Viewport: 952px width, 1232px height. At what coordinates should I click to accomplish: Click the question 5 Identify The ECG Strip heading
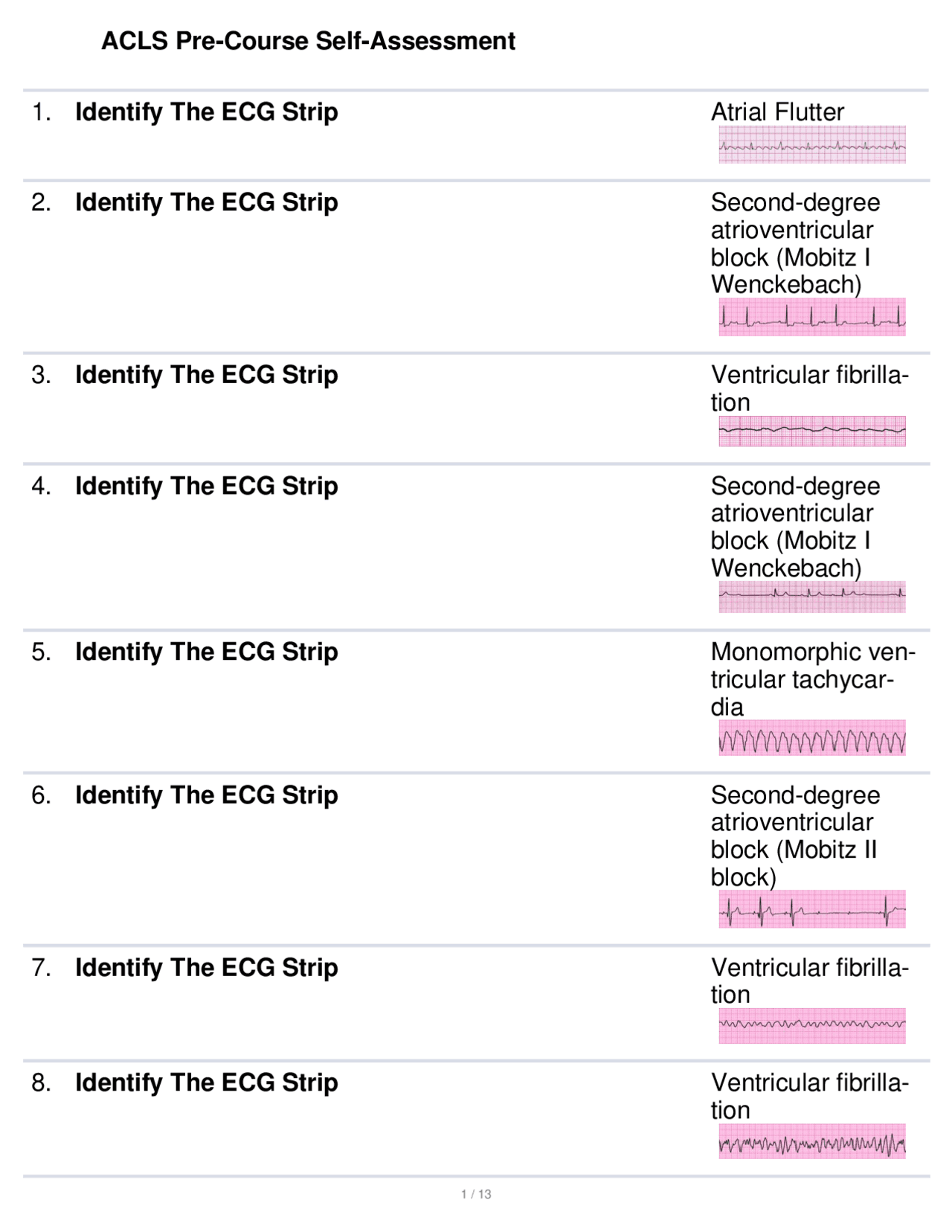(206, 652)
